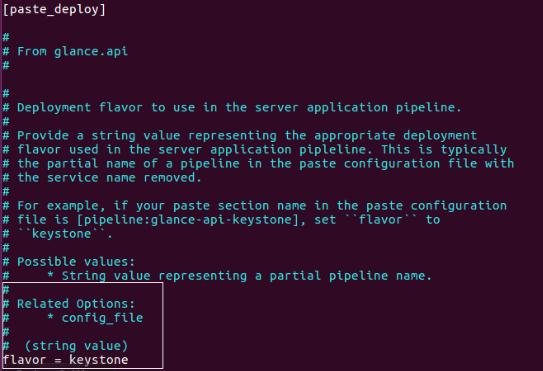Click the misspelled word 'pipleline'
The width and height of the screenshot is (543, 371).
click(332, 150)
